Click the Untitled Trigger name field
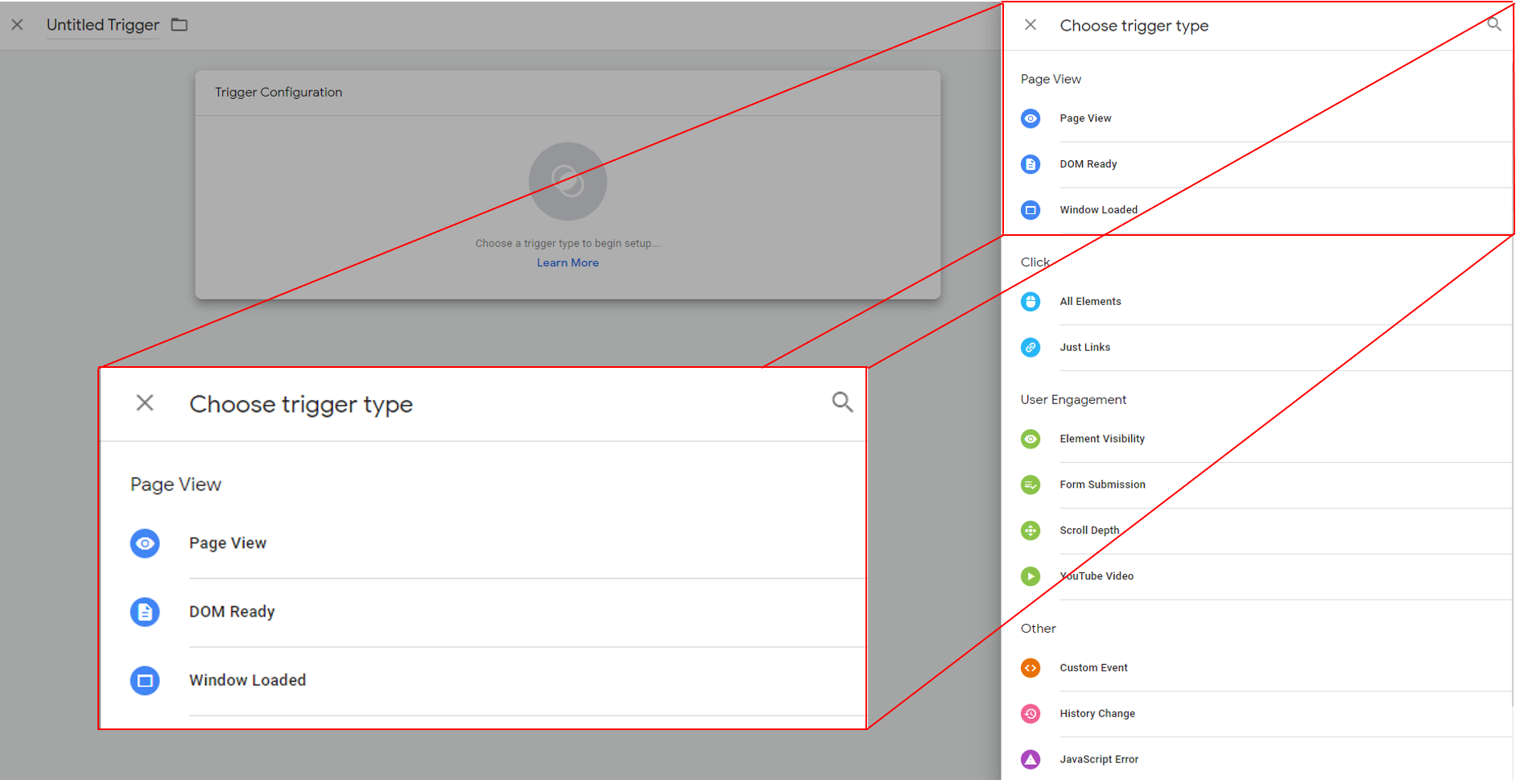This screenshot has width=1520, height=784. point(103,25)
